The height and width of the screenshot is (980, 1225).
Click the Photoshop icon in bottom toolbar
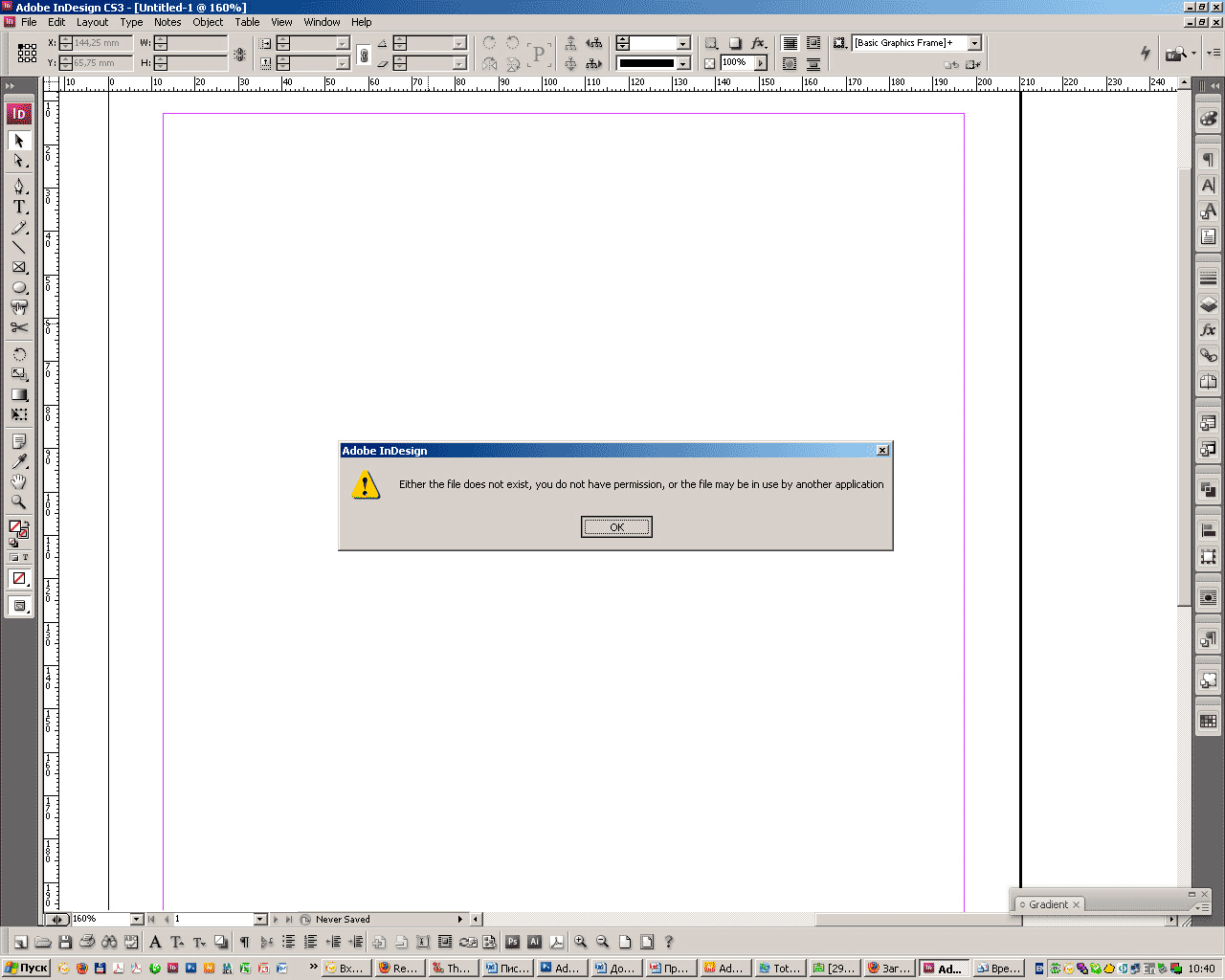(x=512, y=942)
